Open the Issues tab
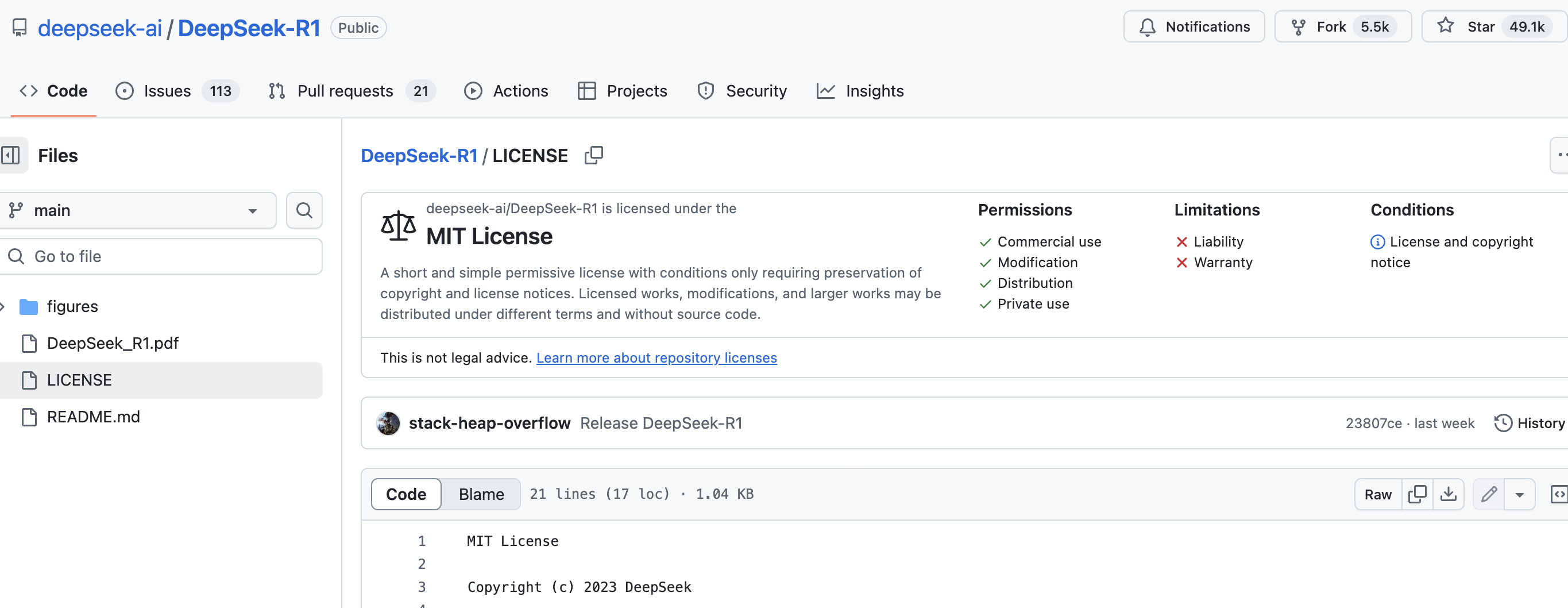Image resolution: width=1568 pixels, height=608 pixels. (177, 91)
